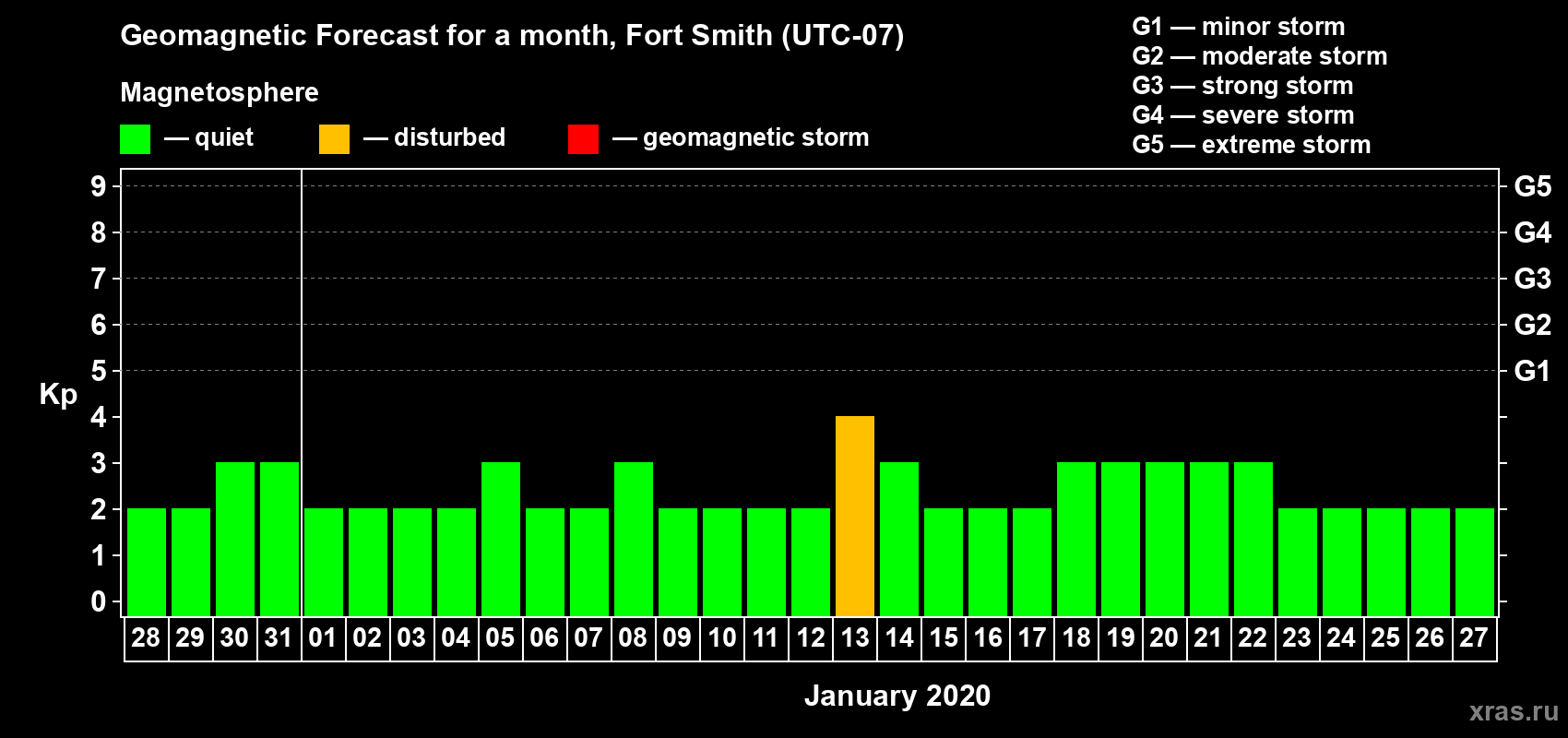The height and width of the screenshot is (738, 1568).
Task: Click date label 20 on the axis
Action: [1164, 637]
